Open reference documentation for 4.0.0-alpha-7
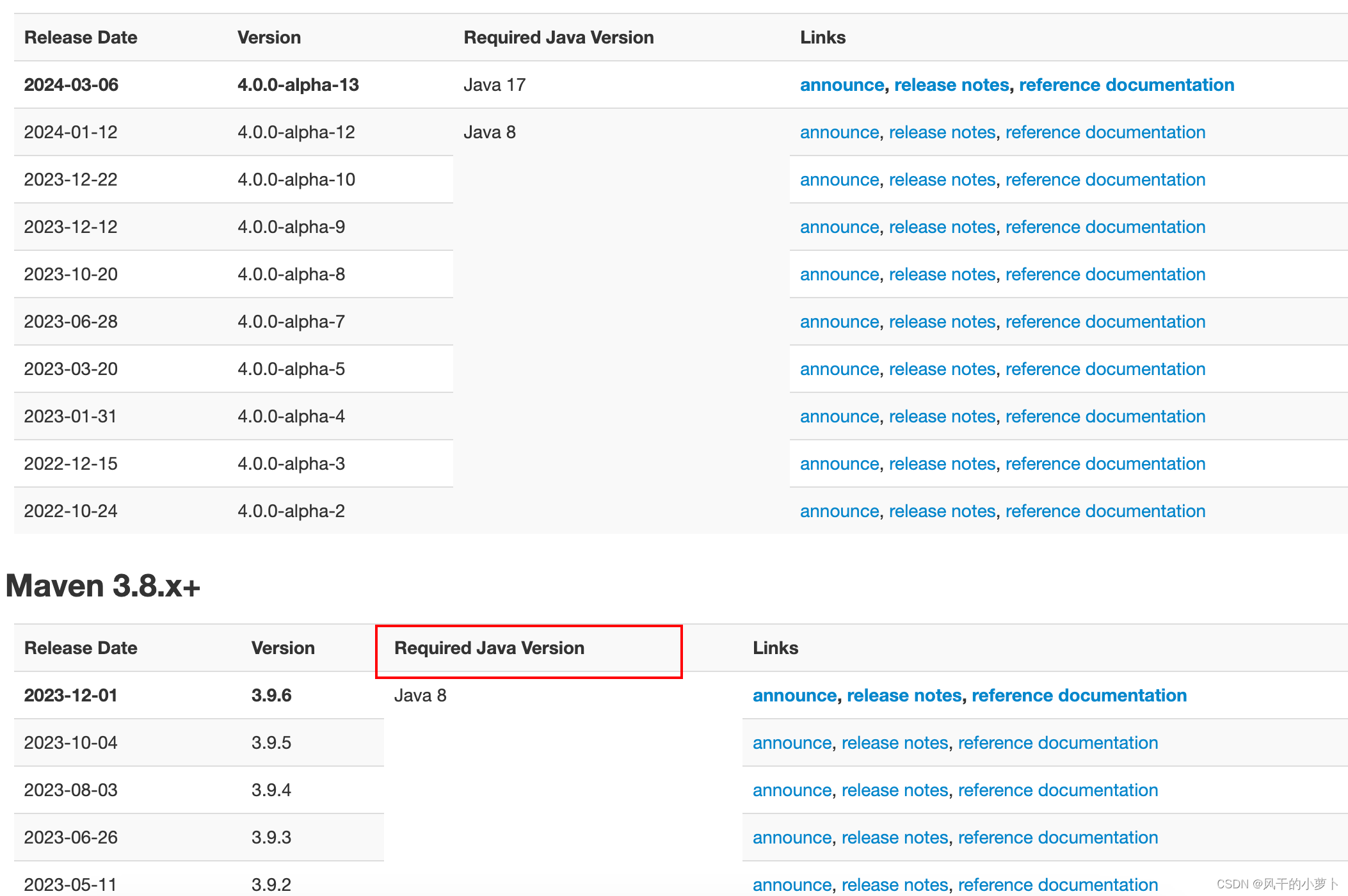Viewport: 1348px width, 896px height. coord(1105,321)
